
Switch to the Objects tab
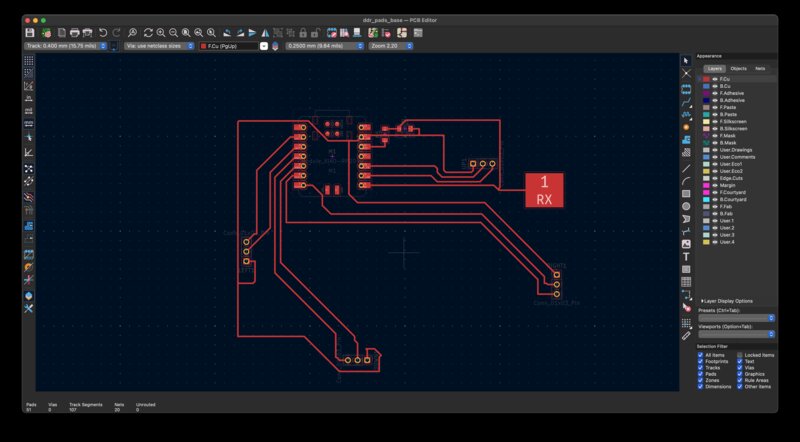point(738,68)
